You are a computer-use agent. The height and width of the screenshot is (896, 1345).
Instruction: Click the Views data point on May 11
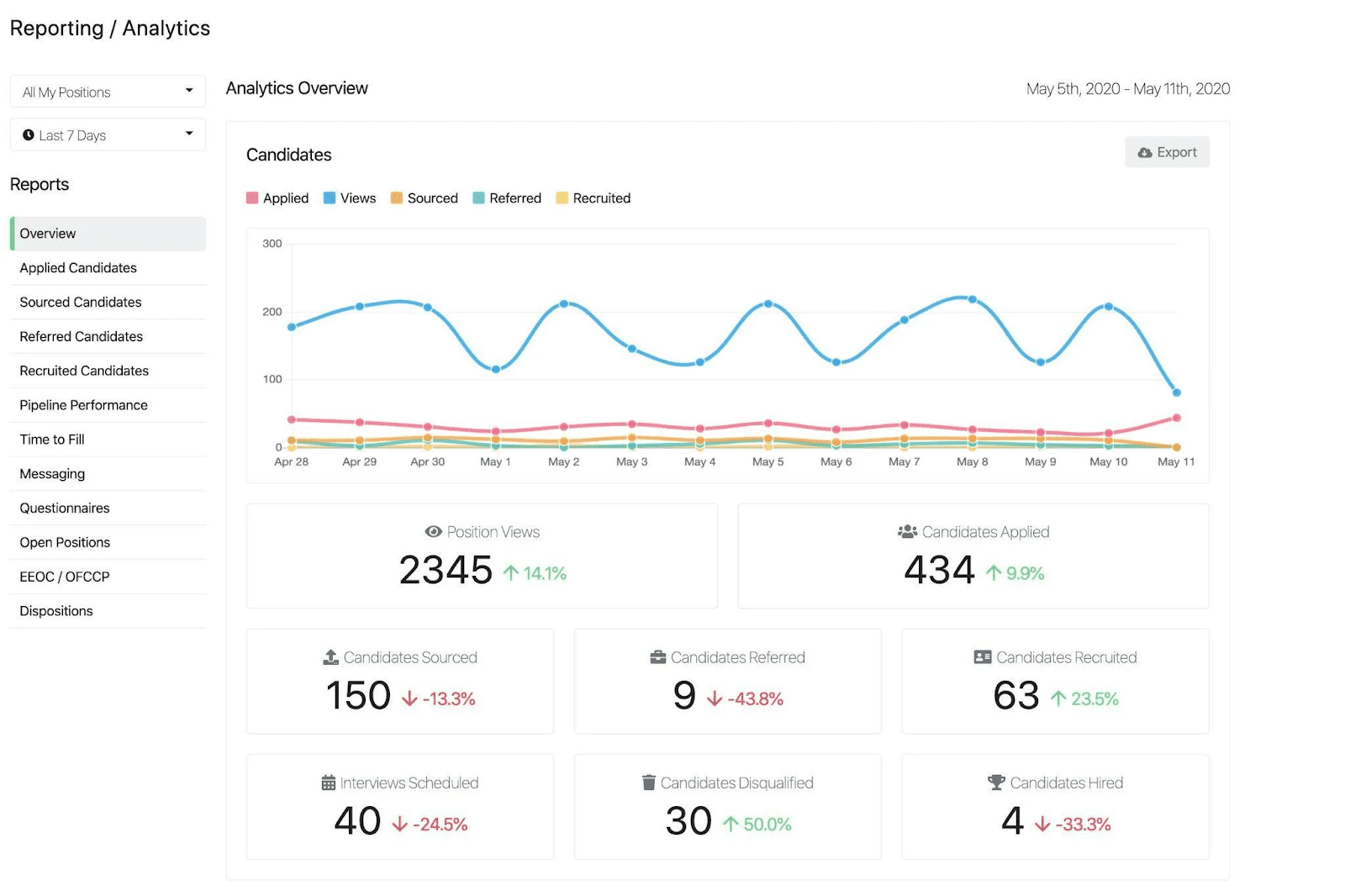click(x=1177, y=393)
